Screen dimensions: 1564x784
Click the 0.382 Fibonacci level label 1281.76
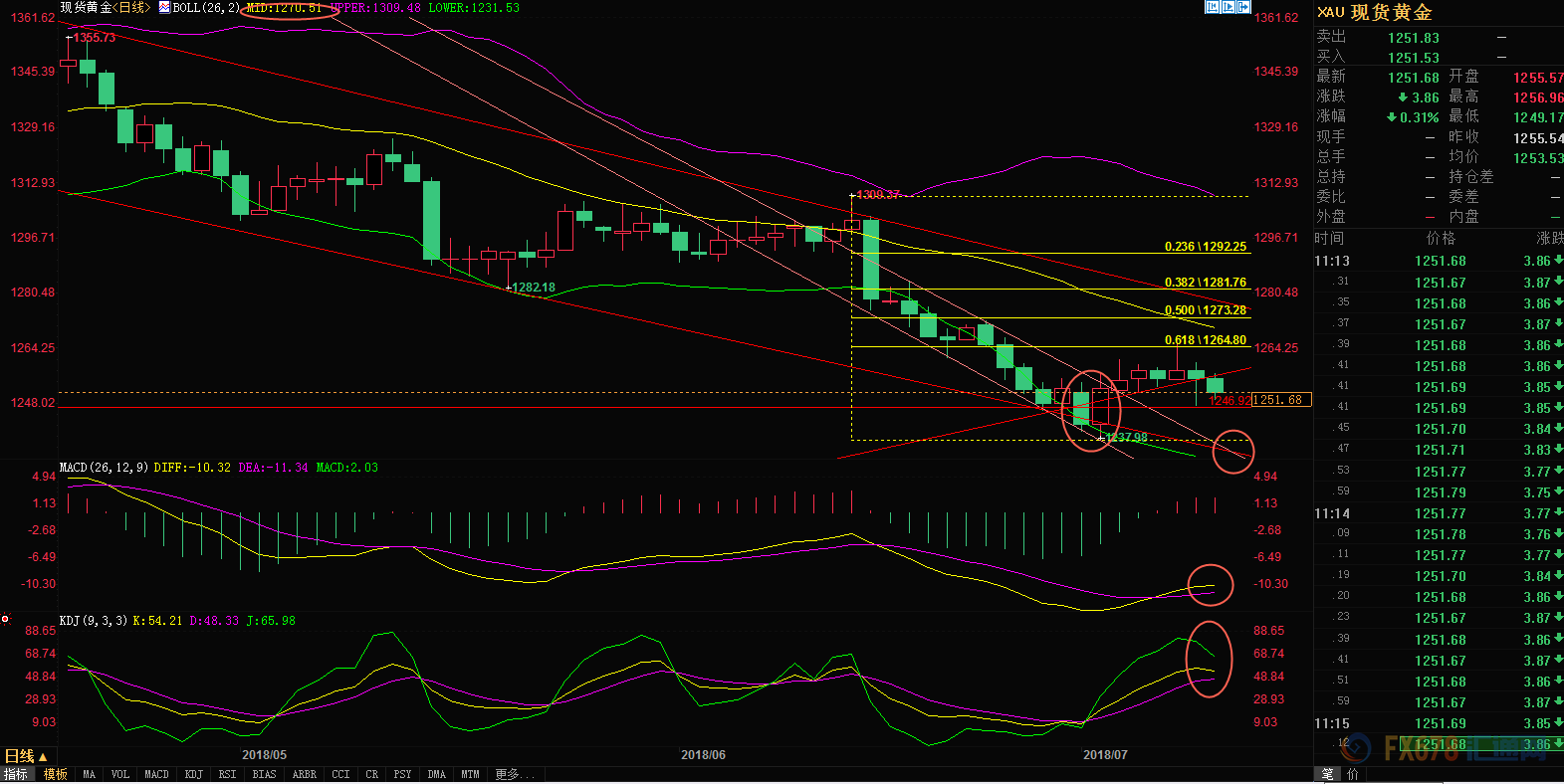tap(1206, 283)
